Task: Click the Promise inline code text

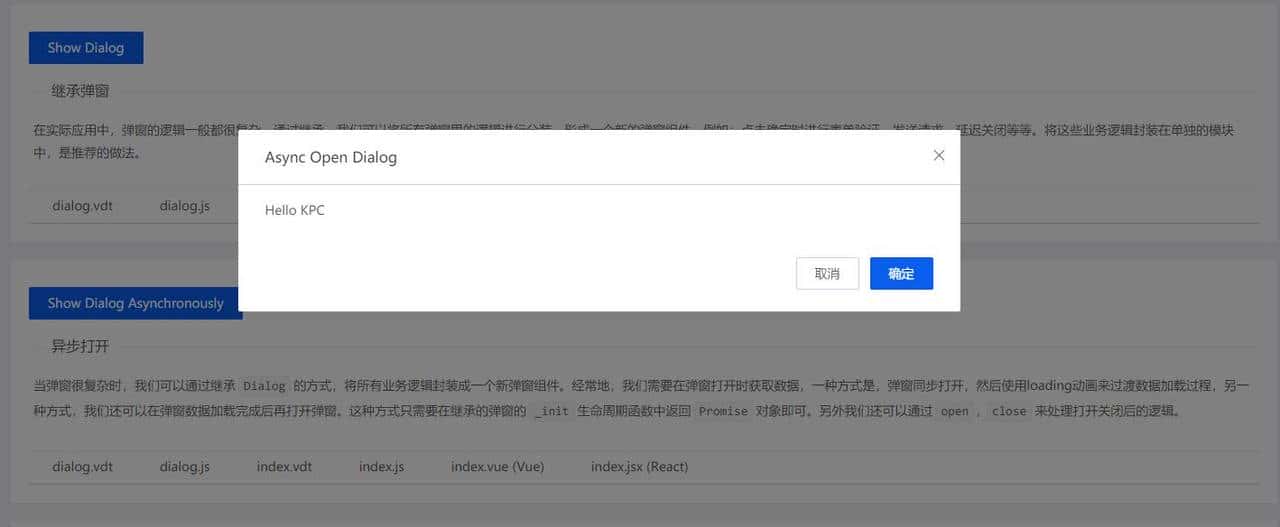Action: 723,411
